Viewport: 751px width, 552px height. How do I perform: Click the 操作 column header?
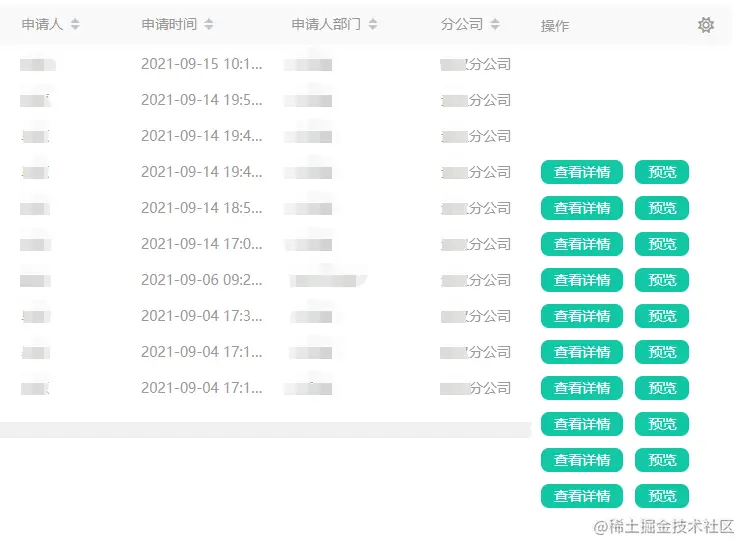555,25
